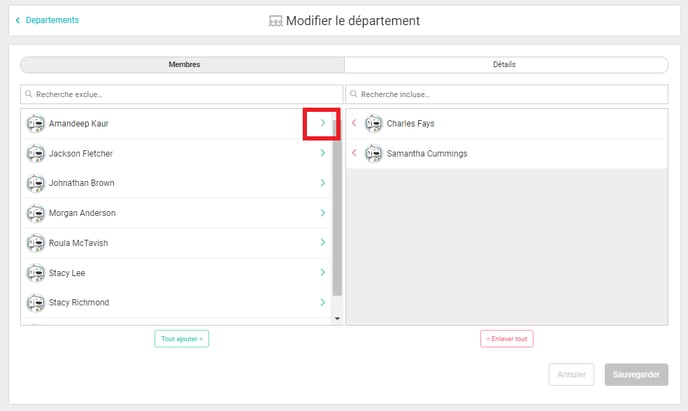Add Morgan Anderson with right arrow

click(322, 213)
